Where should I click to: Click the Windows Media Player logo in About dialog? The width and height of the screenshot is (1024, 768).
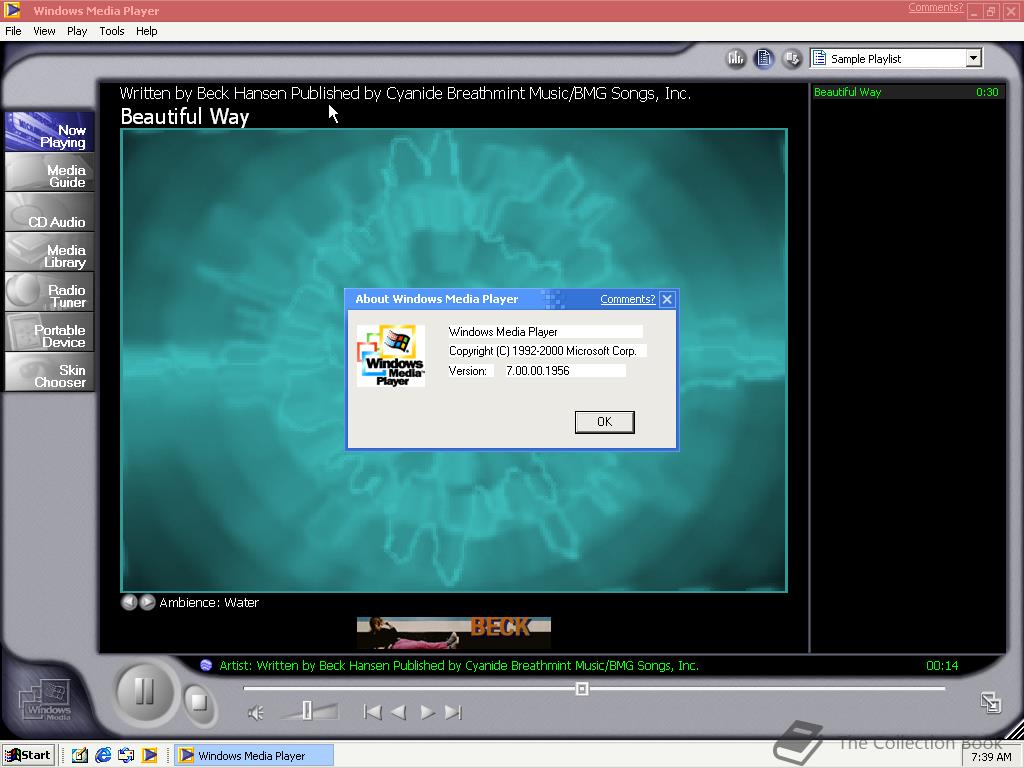391,356
